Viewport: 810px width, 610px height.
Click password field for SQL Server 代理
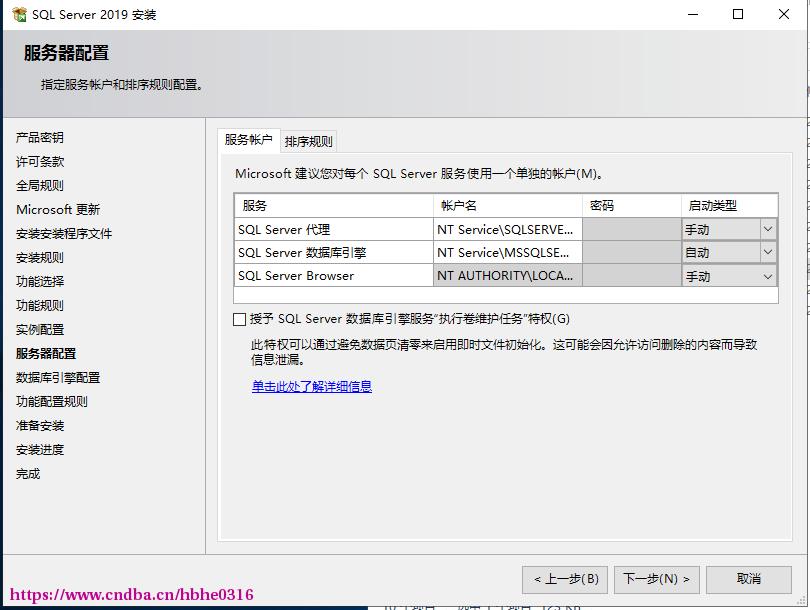[x=632, y=229]
